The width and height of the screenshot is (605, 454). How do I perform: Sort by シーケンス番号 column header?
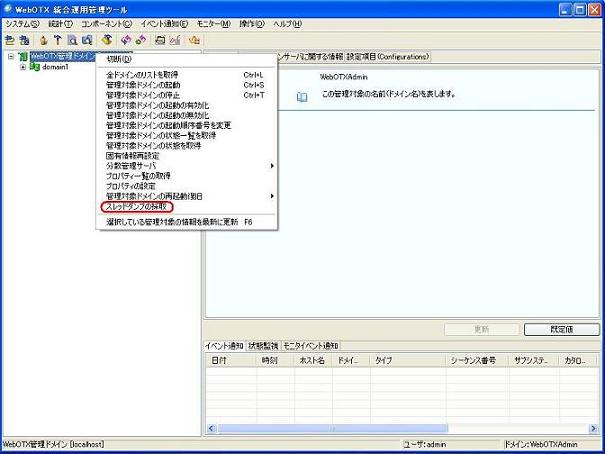click(x=478, y=361)
